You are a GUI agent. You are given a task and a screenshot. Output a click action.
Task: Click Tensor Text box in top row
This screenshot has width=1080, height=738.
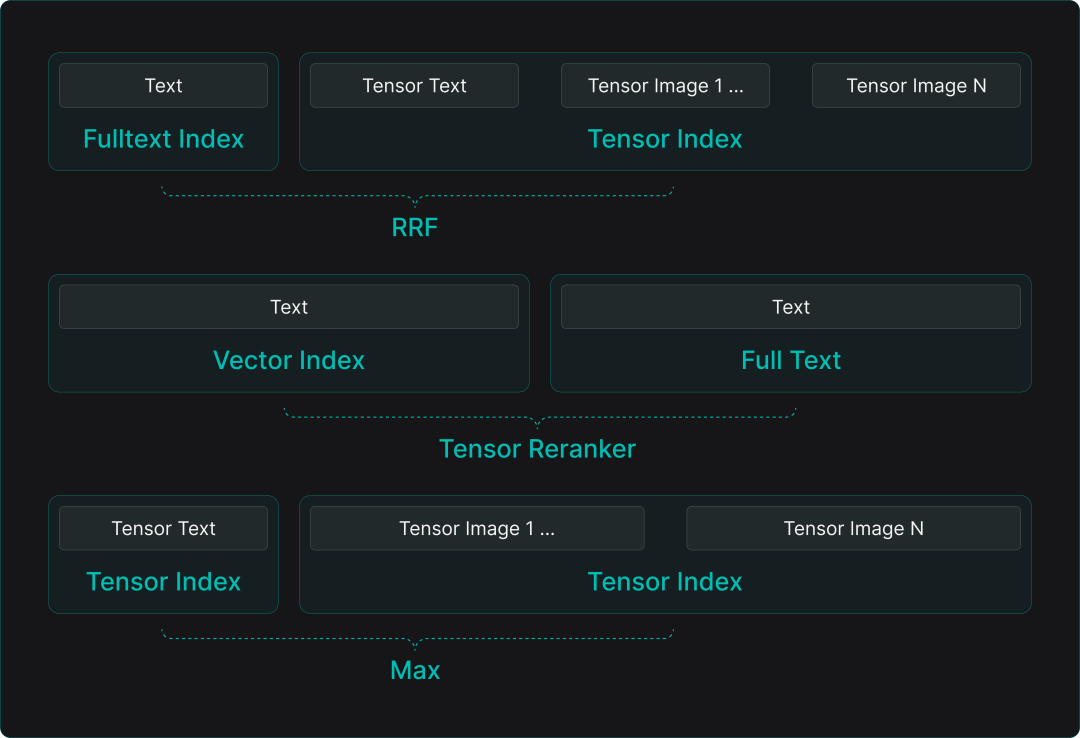[x=414, y=86]
